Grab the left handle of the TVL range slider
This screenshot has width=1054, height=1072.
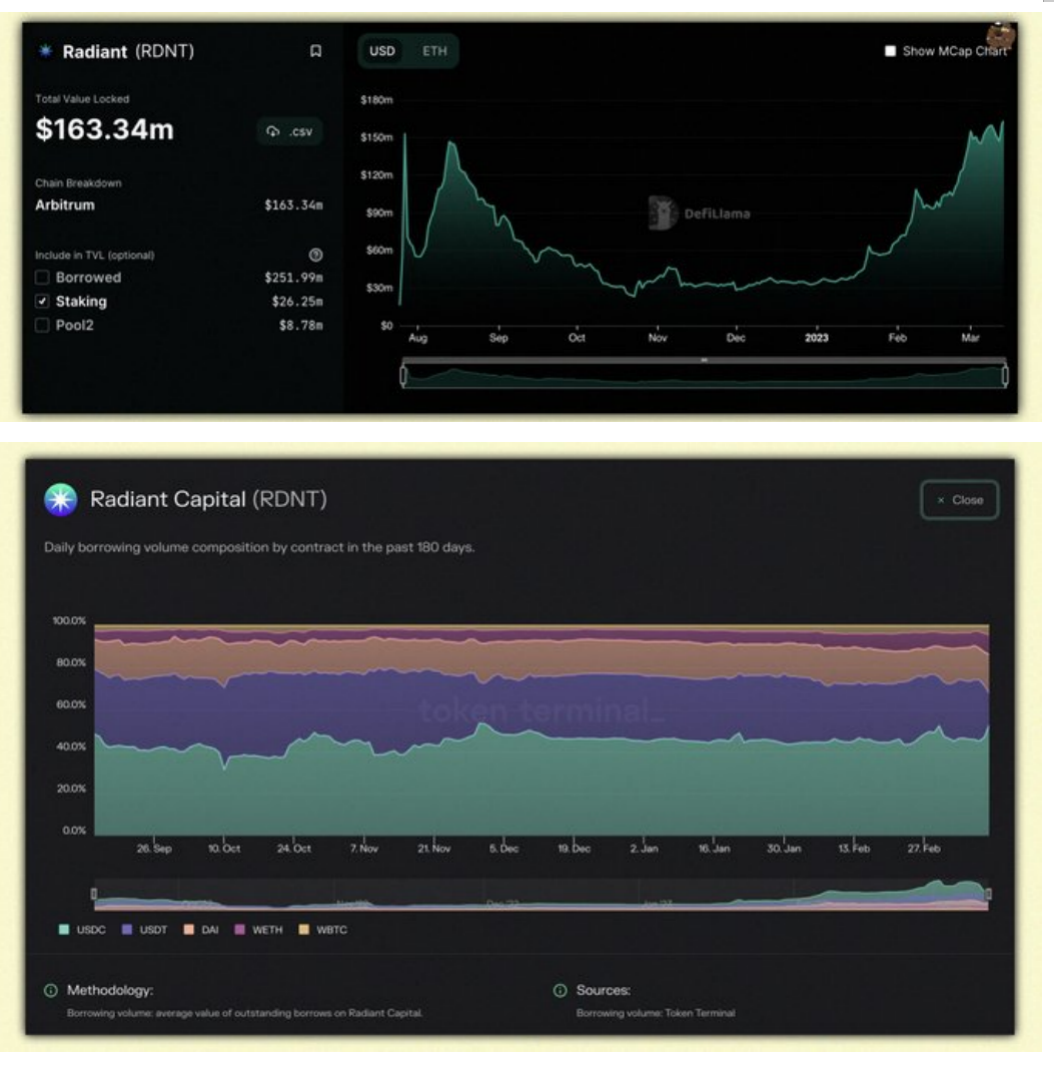coord(403,375)
